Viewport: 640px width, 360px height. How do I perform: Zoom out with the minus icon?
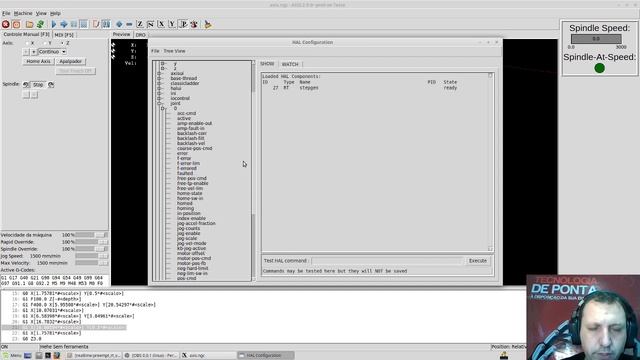point(129,24)
